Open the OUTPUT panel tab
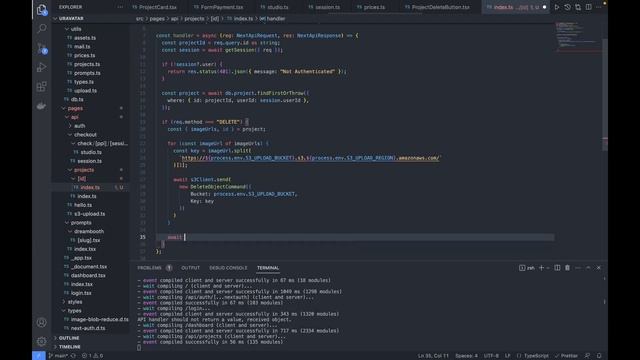 190,268
